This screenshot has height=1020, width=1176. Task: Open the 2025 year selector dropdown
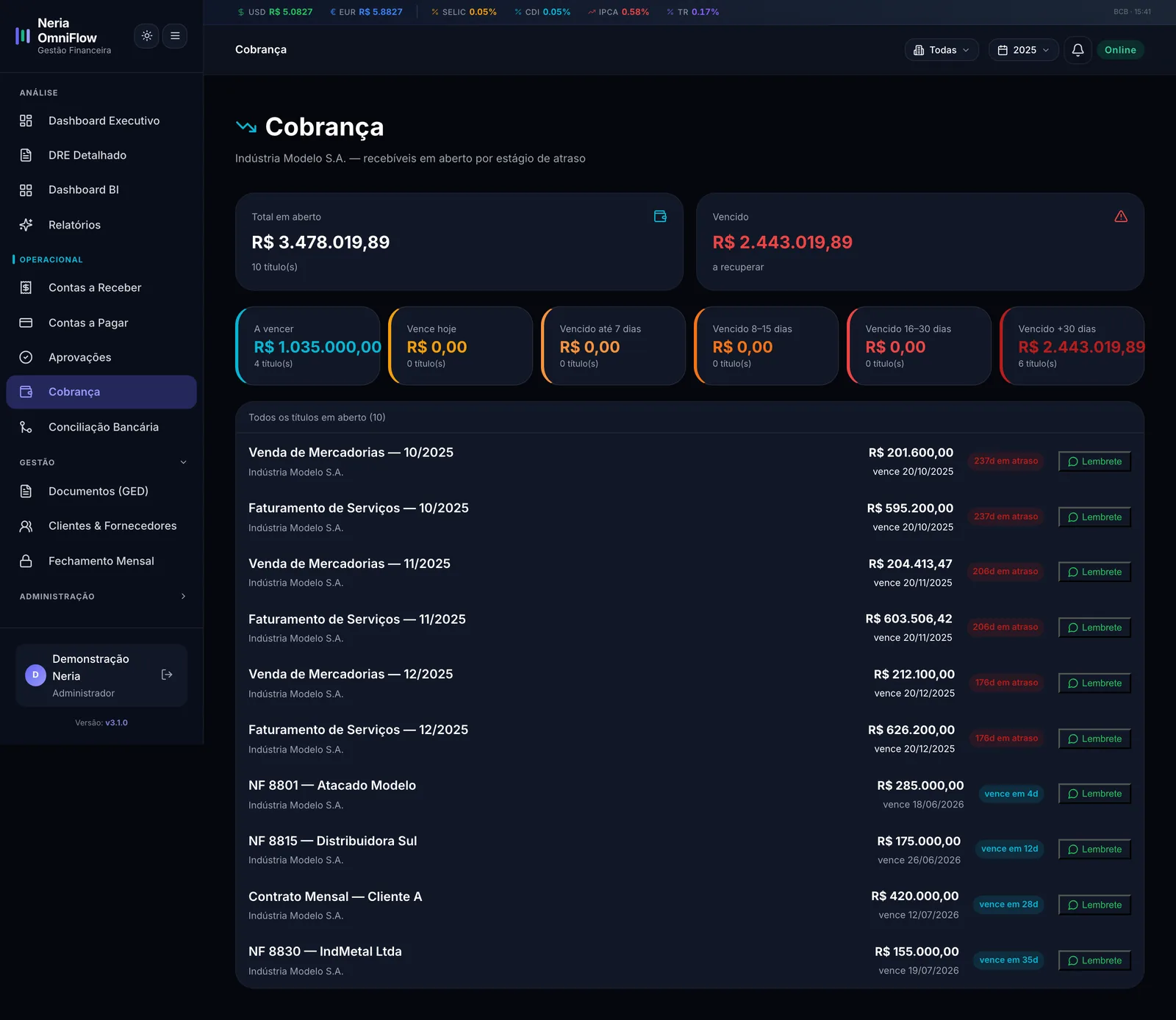coord(1023,50)
